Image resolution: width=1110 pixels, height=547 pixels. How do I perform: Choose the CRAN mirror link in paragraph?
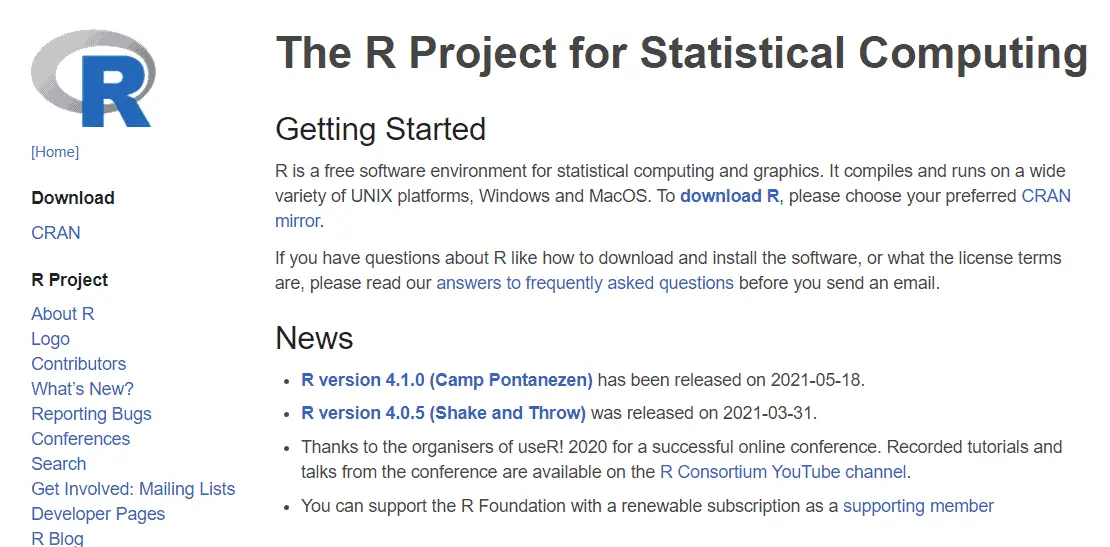pos(1046,196)
